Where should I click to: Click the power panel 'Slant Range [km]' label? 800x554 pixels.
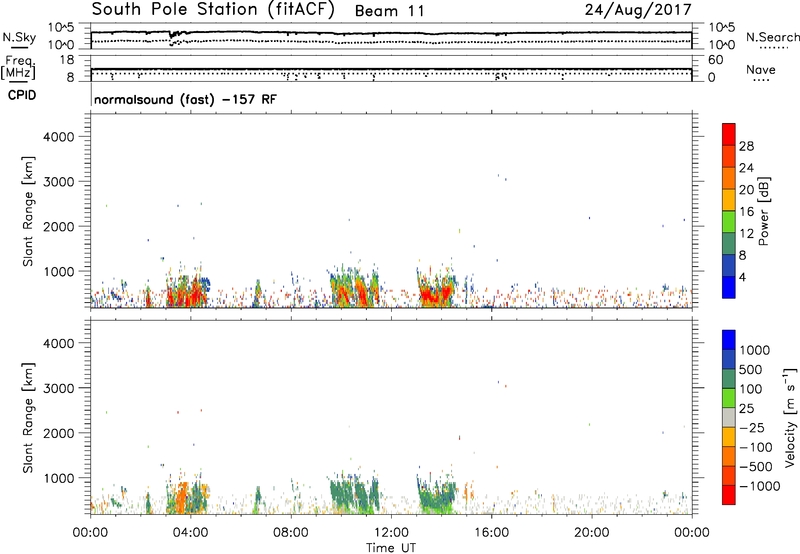click(28, 211)
